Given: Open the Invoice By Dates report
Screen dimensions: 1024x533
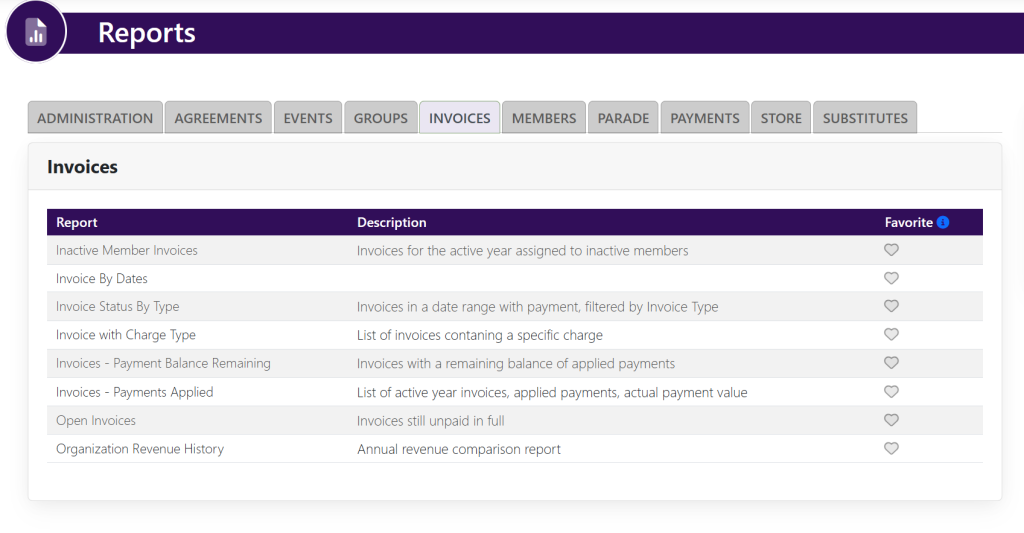Looking at the screenshot, I should point(102,279).
